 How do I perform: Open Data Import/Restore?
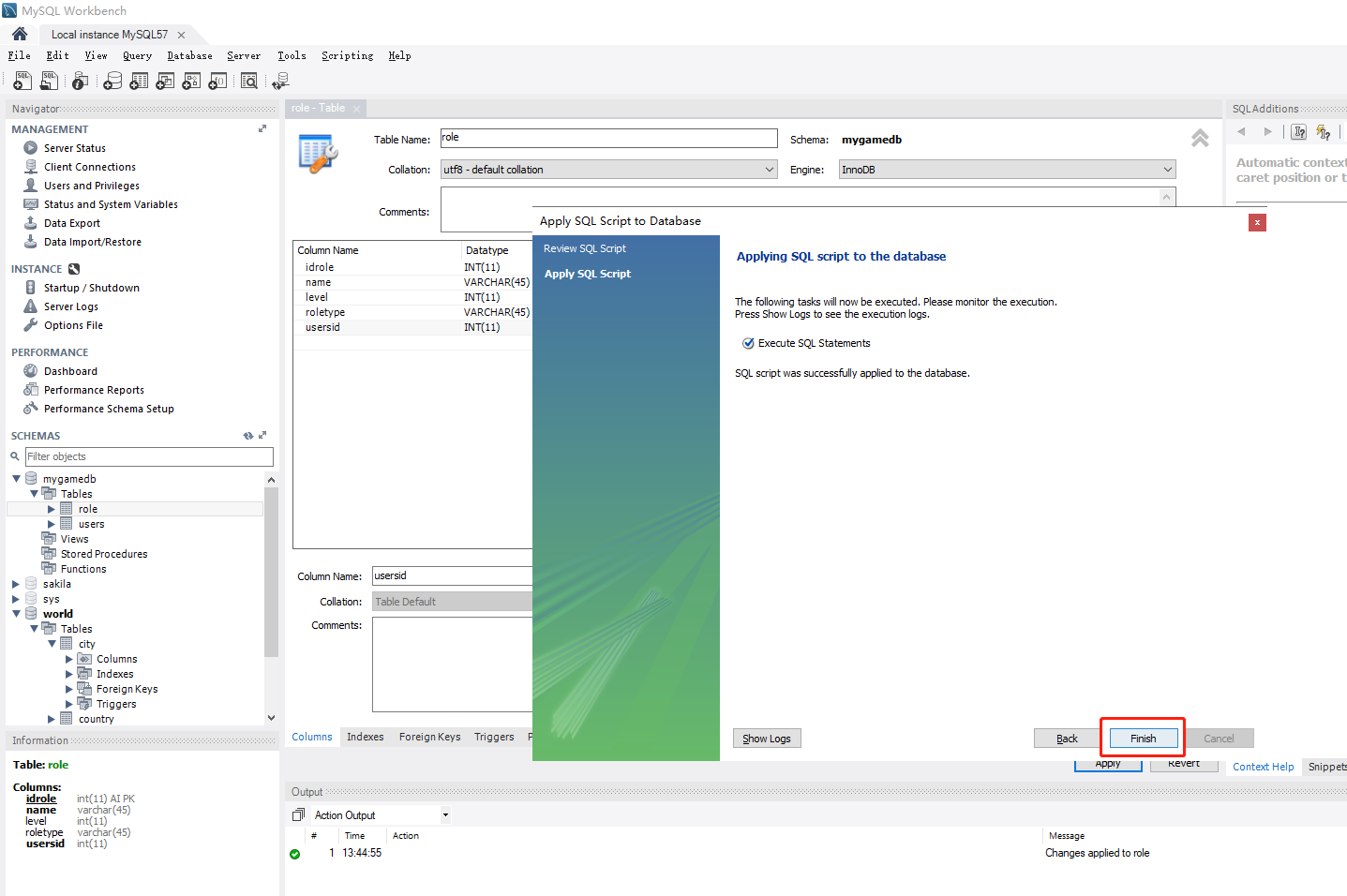tap(92, 242)
